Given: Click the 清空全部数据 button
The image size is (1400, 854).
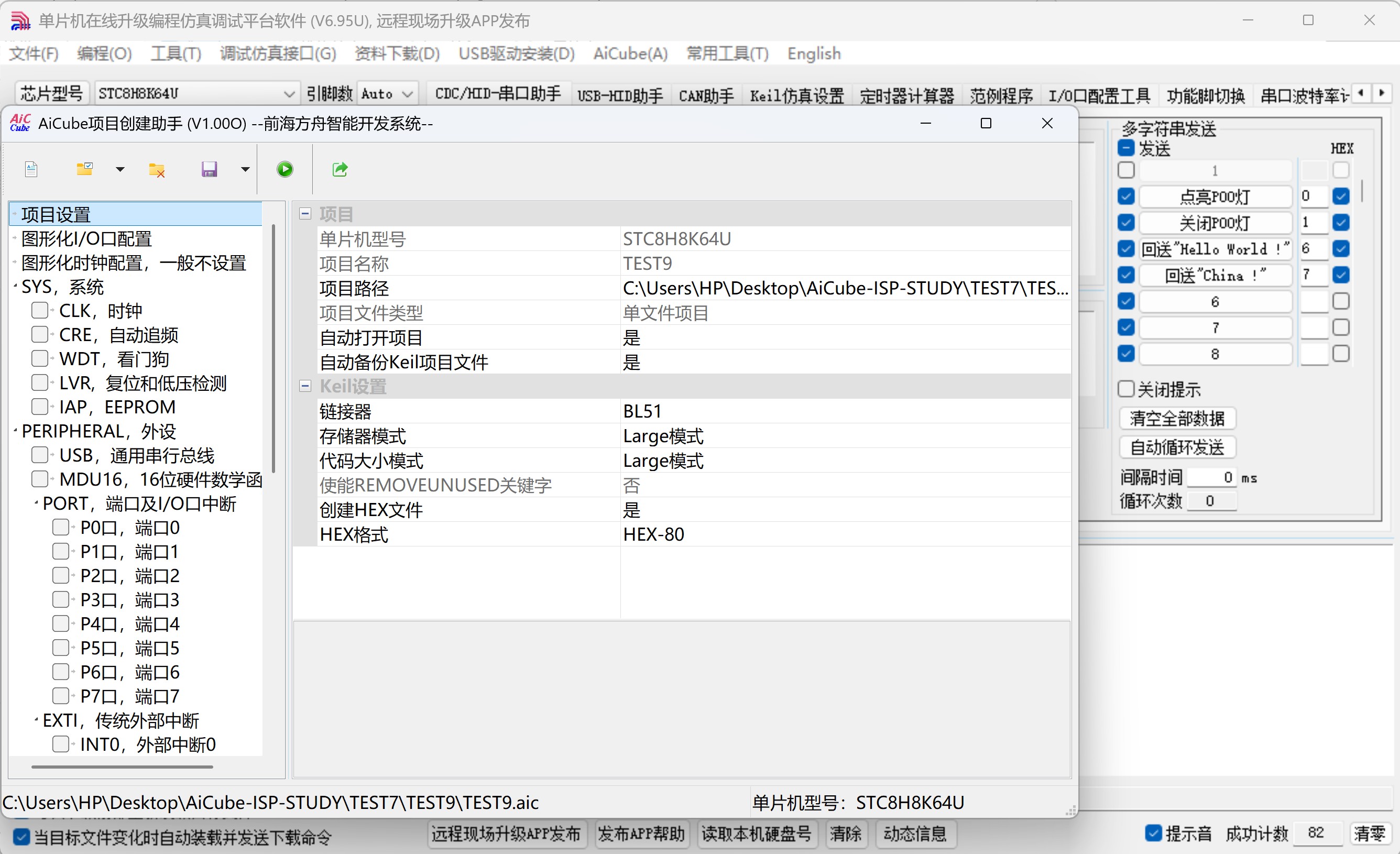Looking at the screenshot, I should click(x=1177, y=419).
